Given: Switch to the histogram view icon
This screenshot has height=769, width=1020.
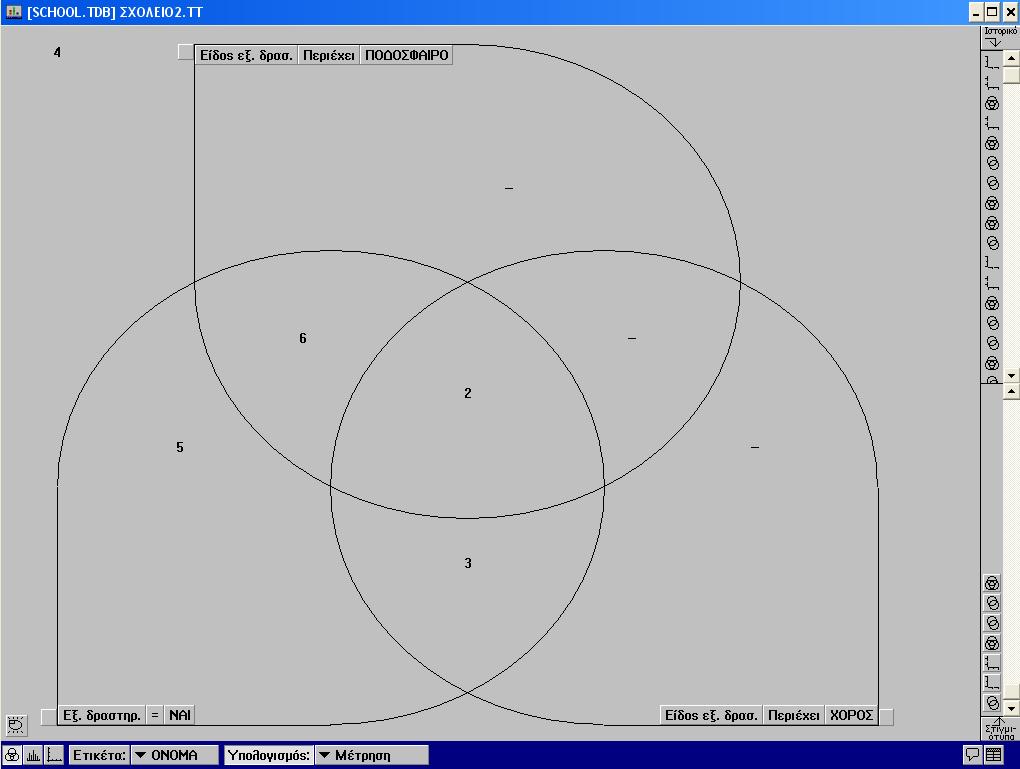Looking at the screenshot, I should [33, 755].
